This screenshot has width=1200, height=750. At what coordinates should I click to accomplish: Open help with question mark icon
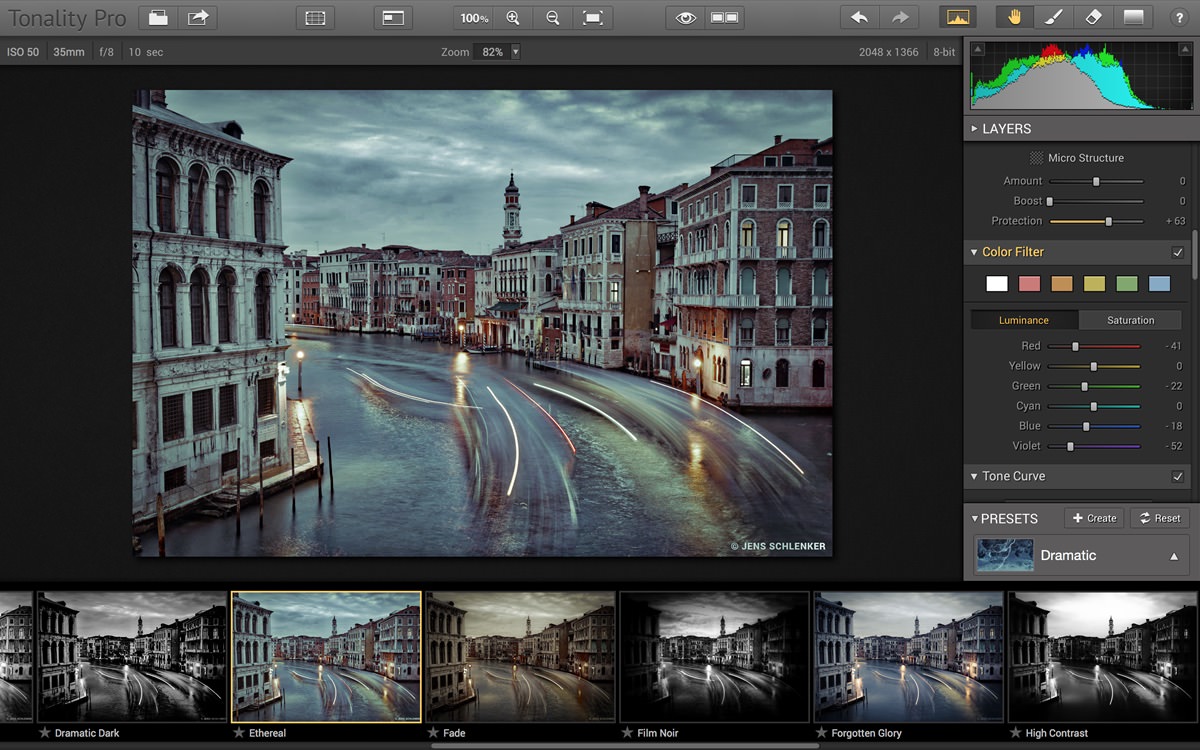pos(1178,18)
